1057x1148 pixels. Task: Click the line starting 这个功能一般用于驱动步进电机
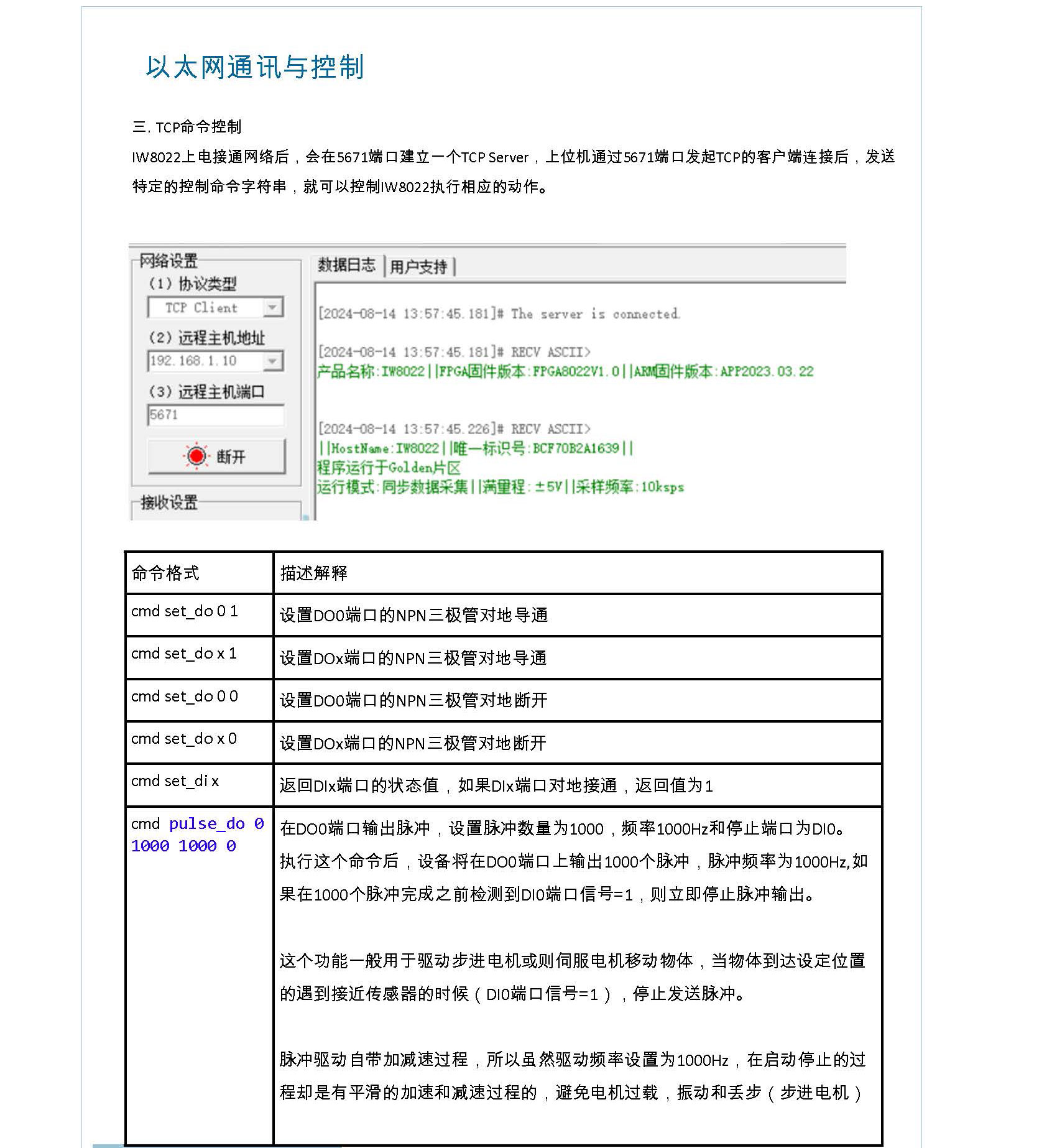[573, 961]
